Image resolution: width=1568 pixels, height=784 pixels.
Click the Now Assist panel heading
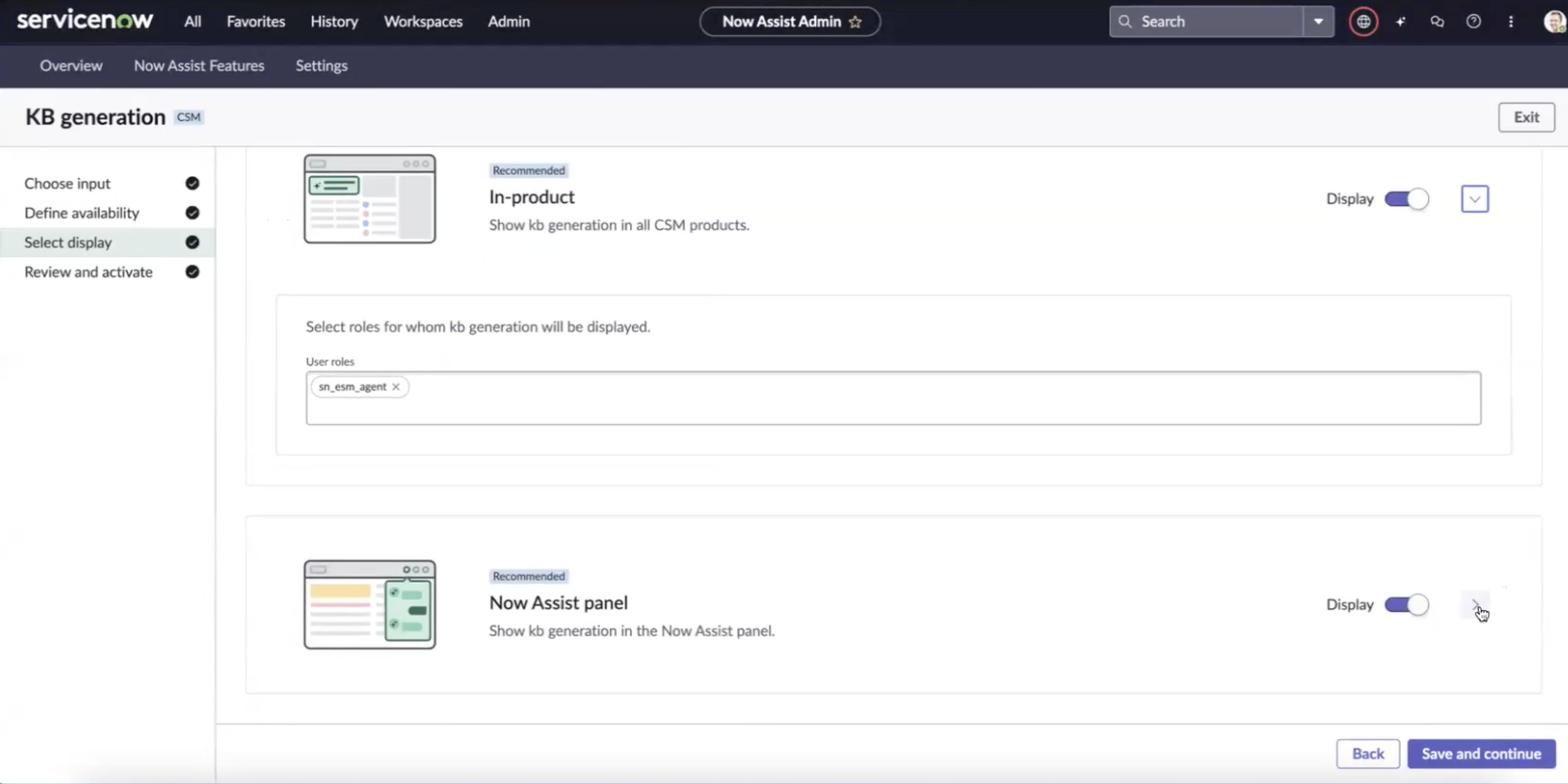pos(559,603)
